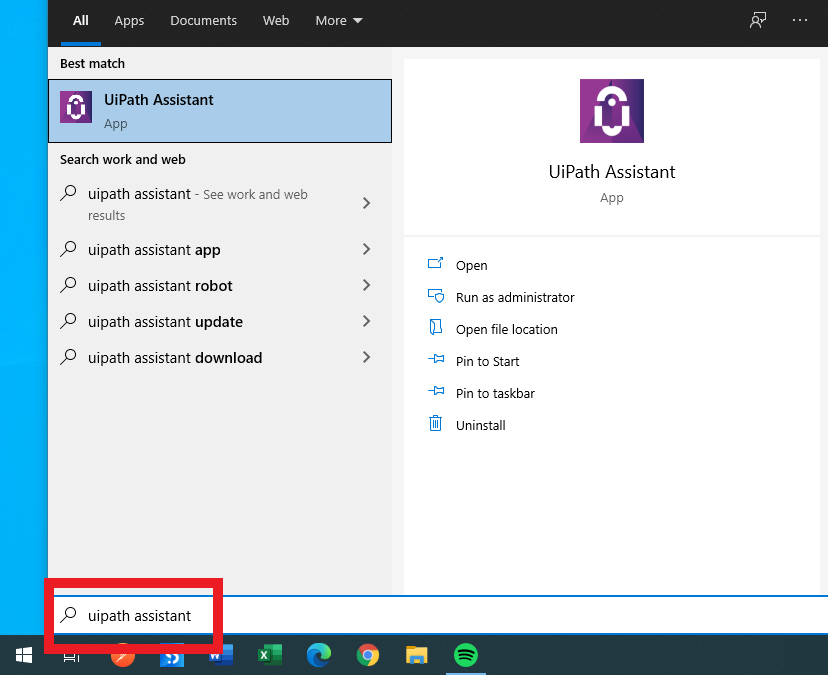
Task: Choose Pin to Start
Action: coord(487,361)
